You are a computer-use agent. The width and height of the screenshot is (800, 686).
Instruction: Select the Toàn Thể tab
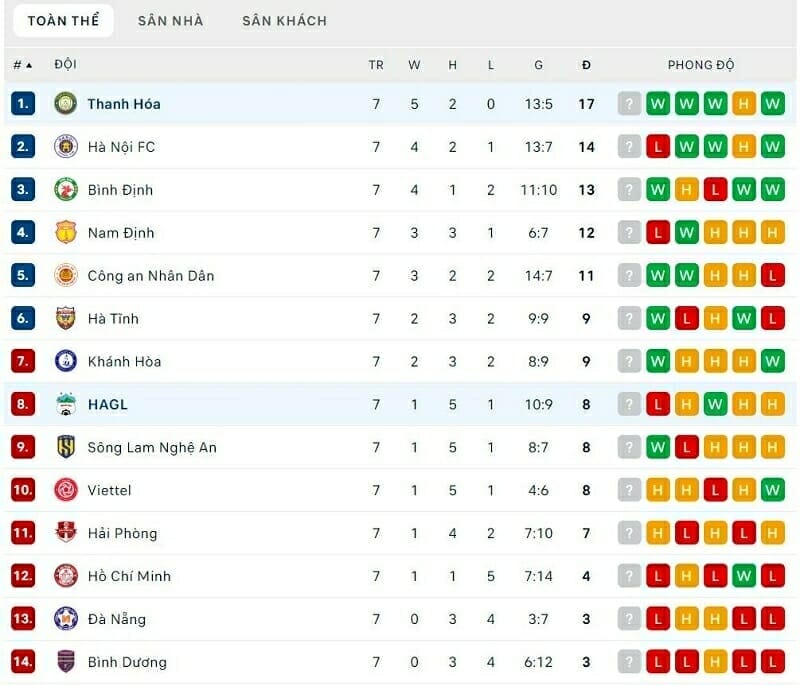[63, 20]
